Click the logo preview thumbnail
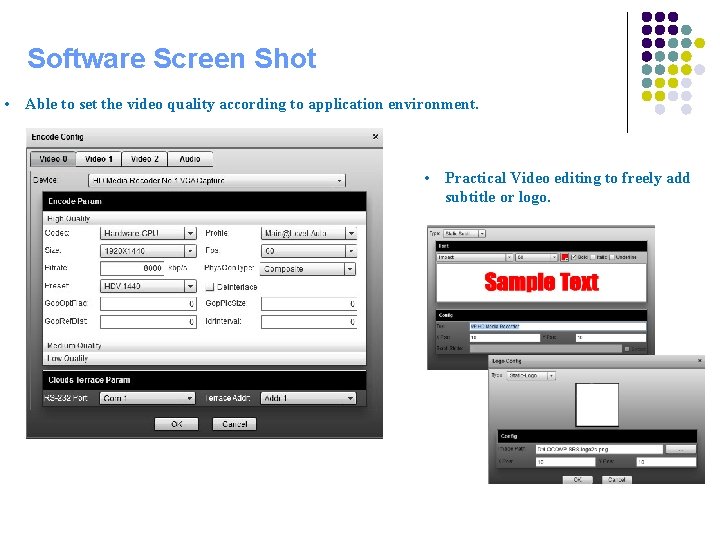The image size is (720, 540). pos(597,405)
